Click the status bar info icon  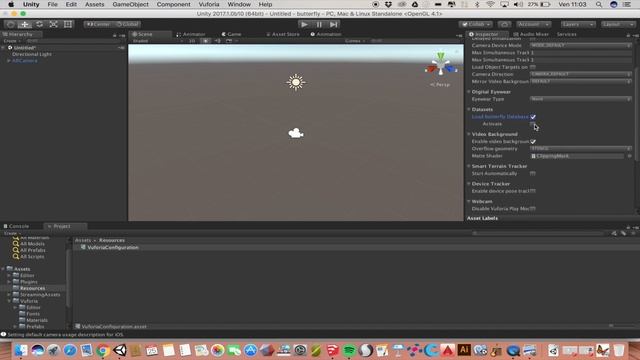point(4,334)
